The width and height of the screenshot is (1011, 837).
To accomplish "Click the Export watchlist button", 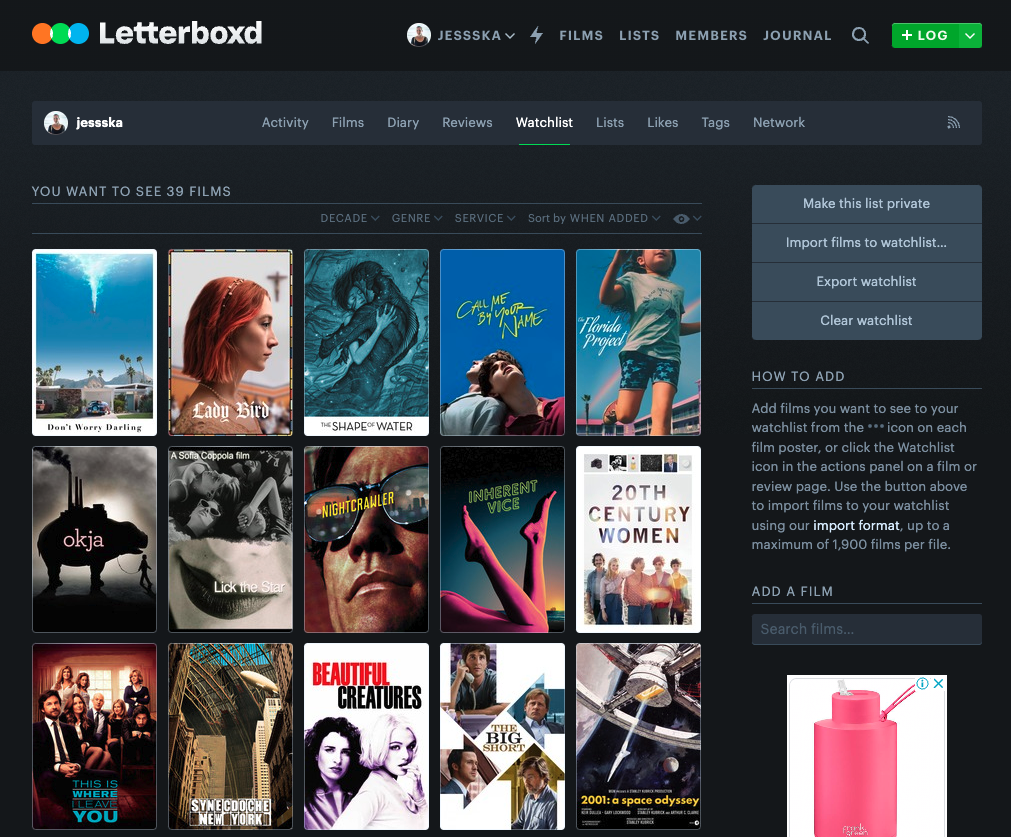I will click(x=866, y=281).
